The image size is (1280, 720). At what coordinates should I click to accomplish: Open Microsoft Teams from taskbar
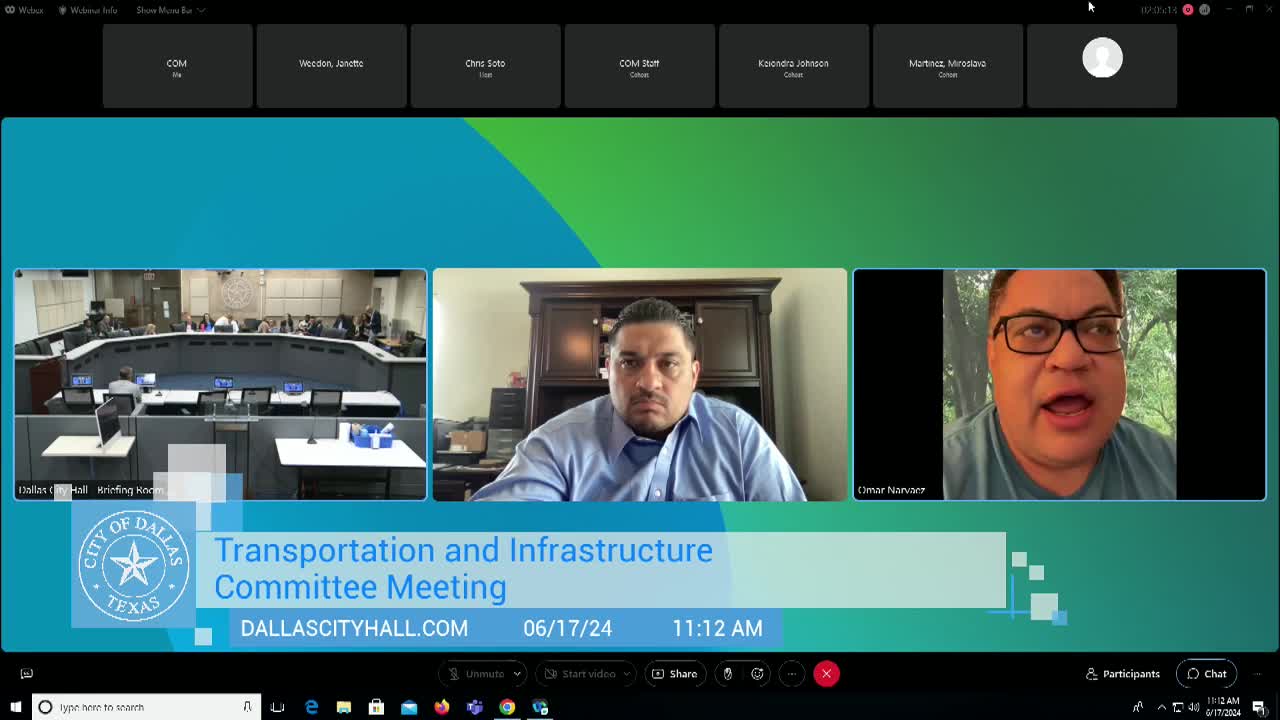[474, 707]
